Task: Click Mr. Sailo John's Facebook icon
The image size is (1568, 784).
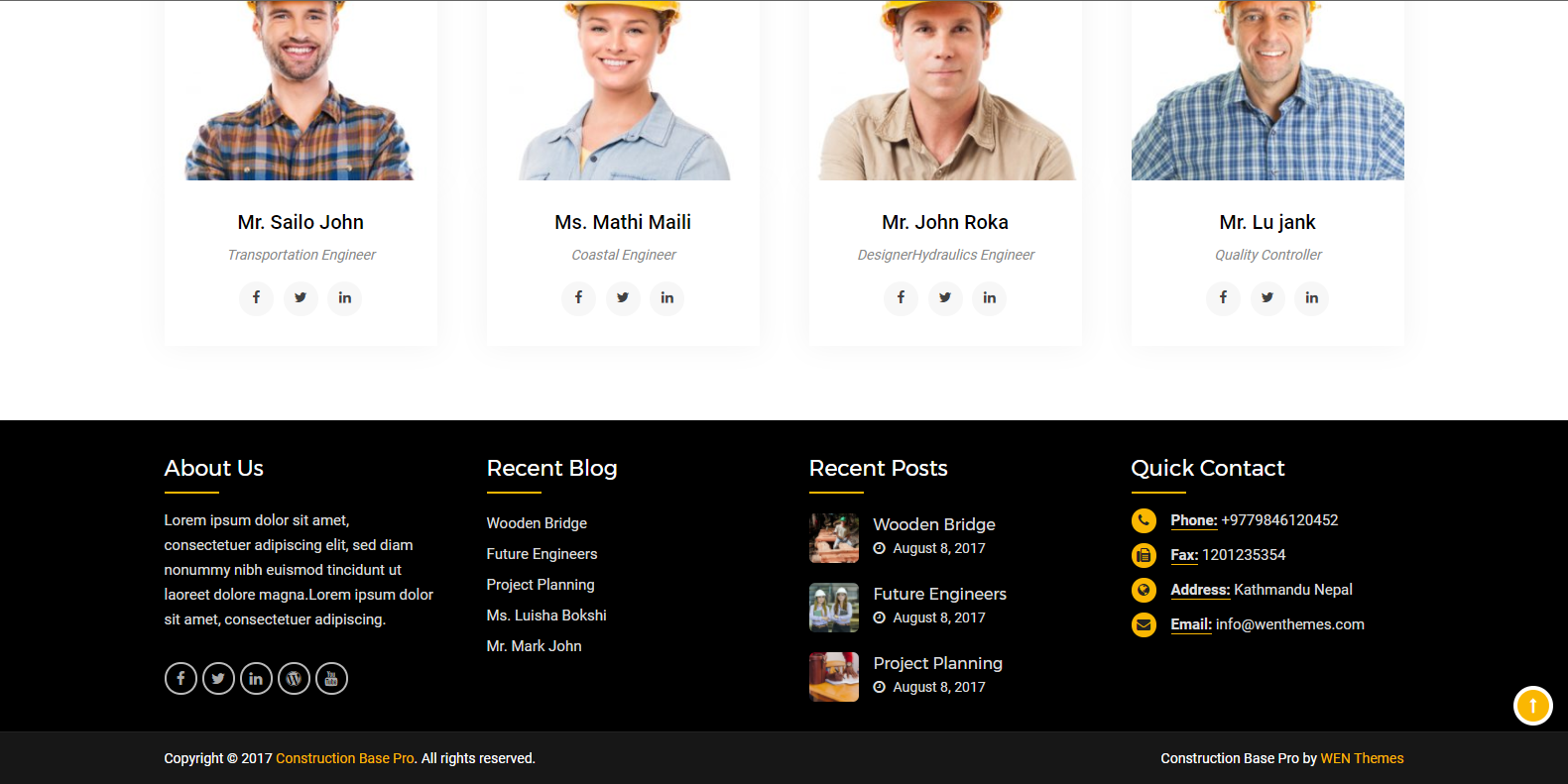Action: tap(256, 297)
